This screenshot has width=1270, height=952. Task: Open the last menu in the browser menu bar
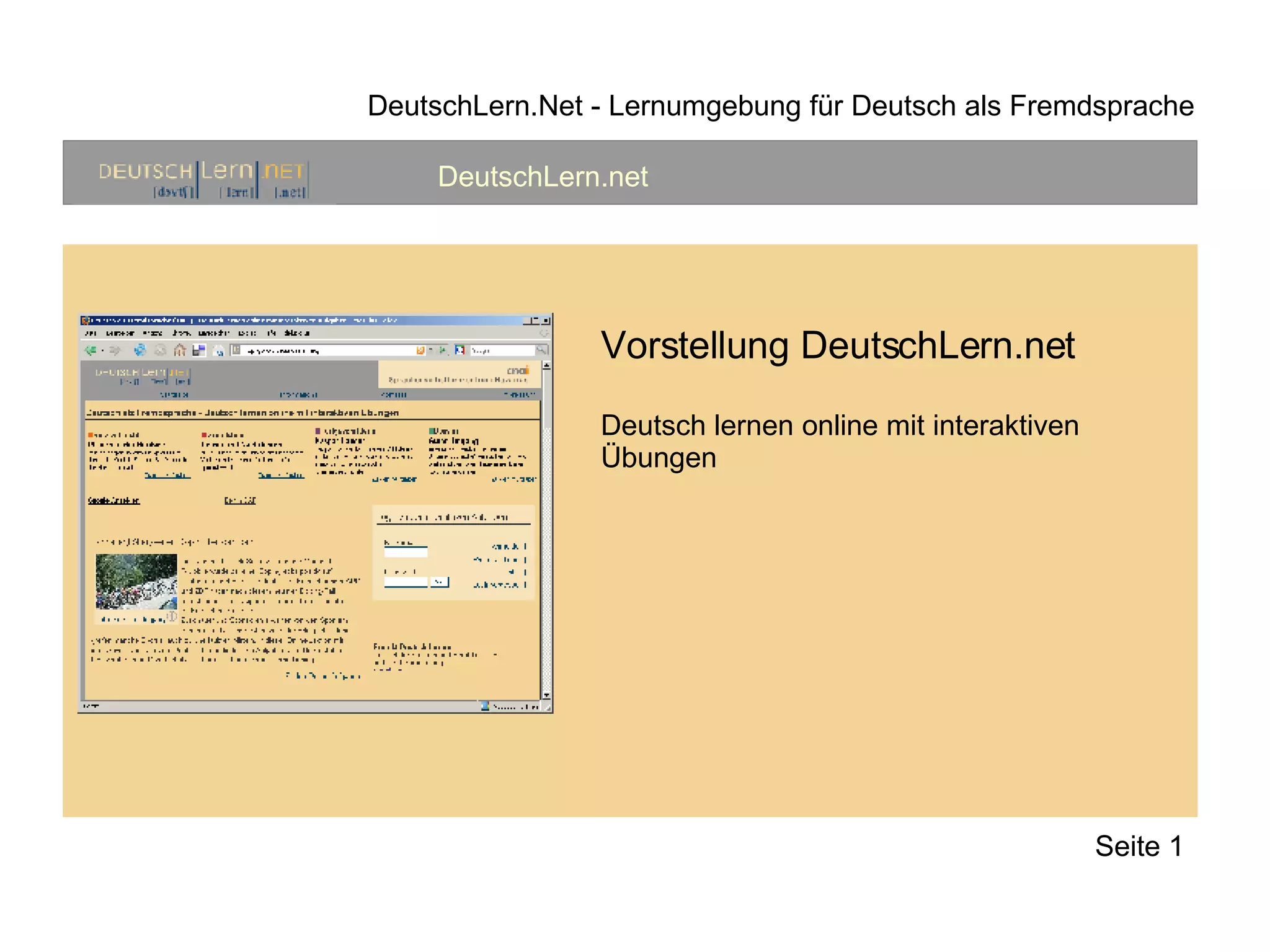pyautogui.click(x=296, y=334)
